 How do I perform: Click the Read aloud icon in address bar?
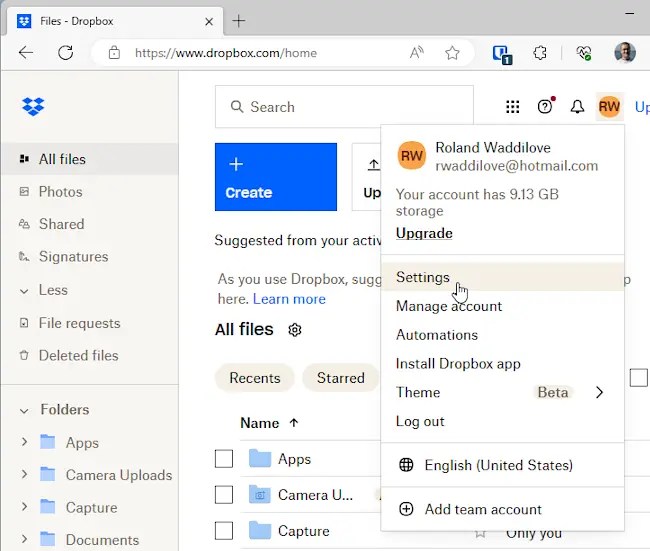tap(417, 53)
